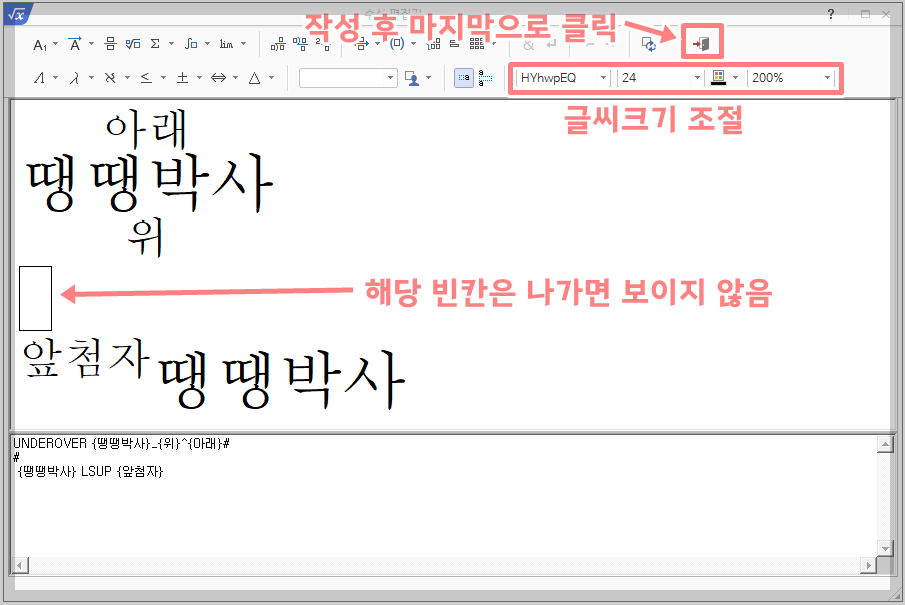
Task: Click the refresh equation icon
Action: [x=649, y=43]
